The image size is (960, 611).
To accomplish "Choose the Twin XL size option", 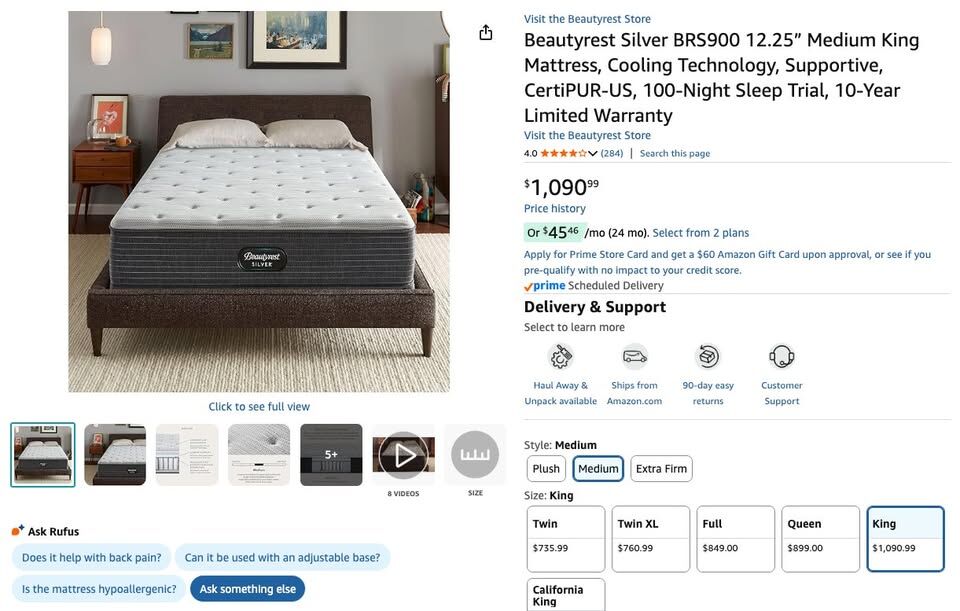I will [x=650, y=538].
